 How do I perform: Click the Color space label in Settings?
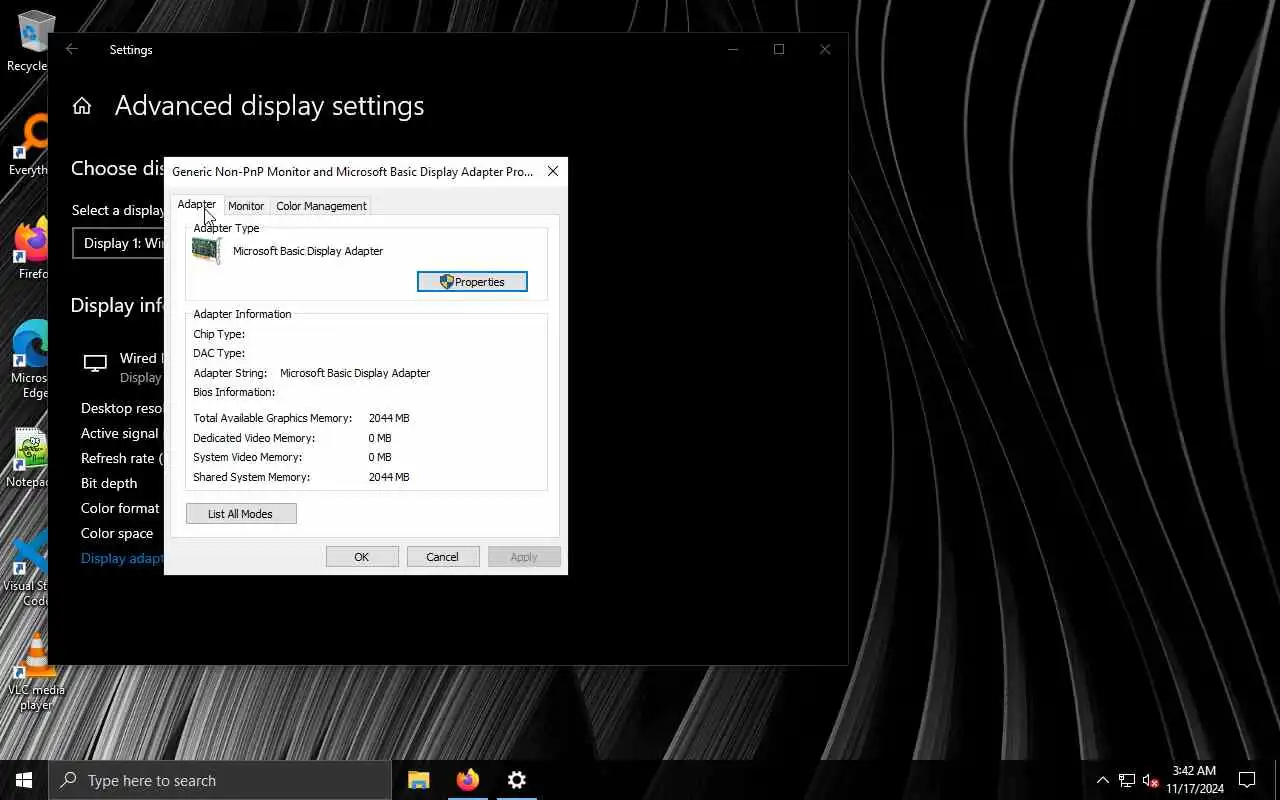117,533
